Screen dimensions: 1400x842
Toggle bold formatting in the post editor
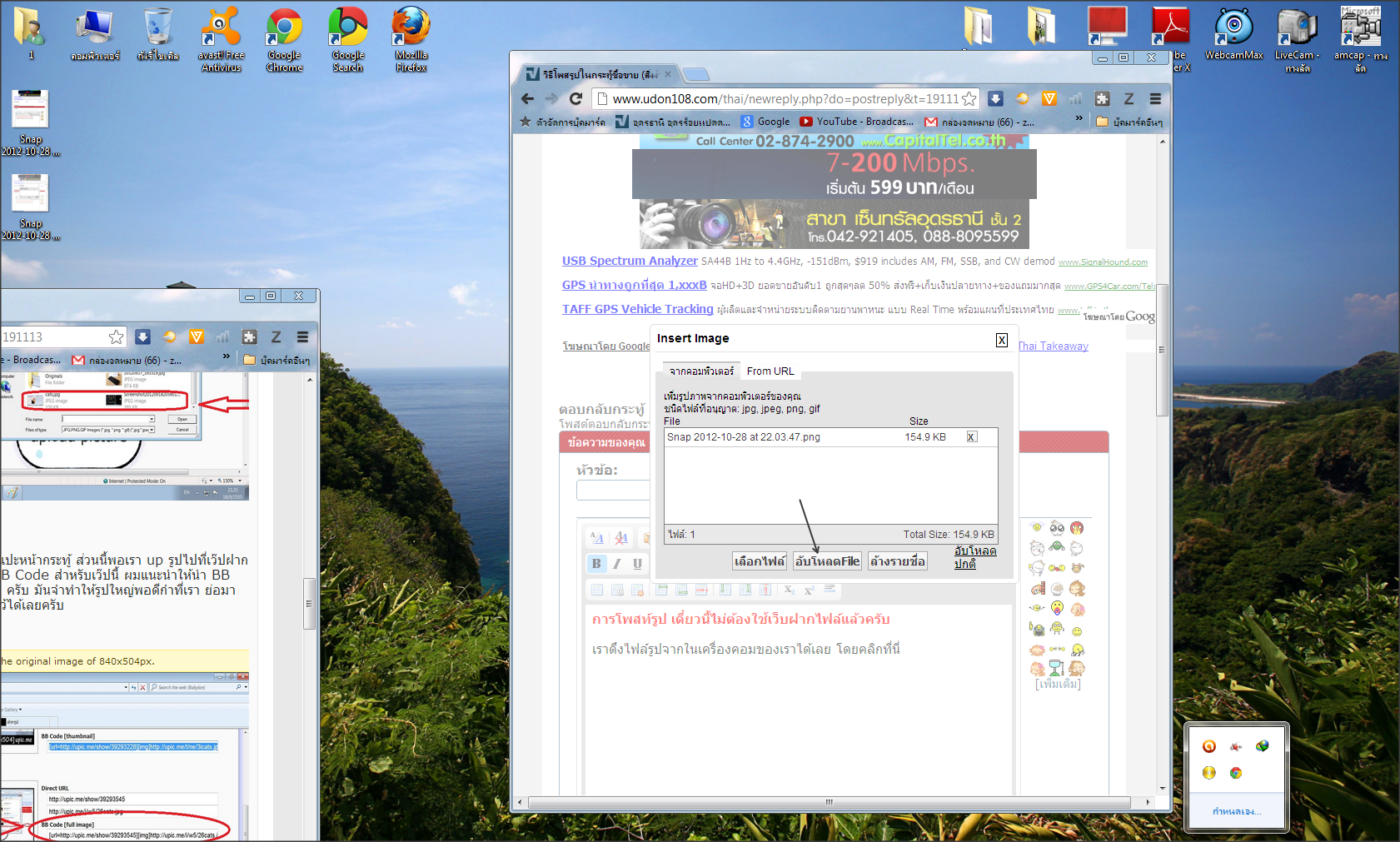pos(596,564)
